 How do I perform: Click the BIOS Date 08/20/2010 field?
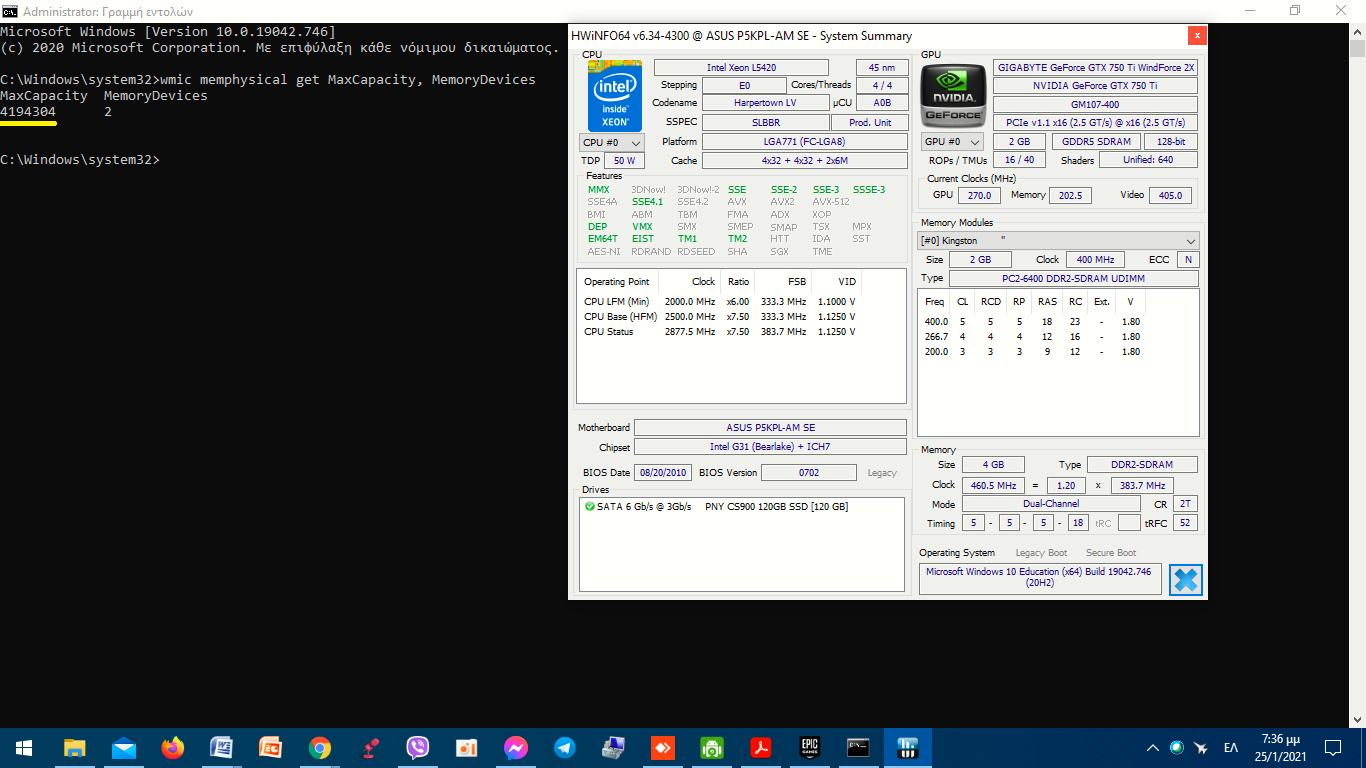(662, 473)
